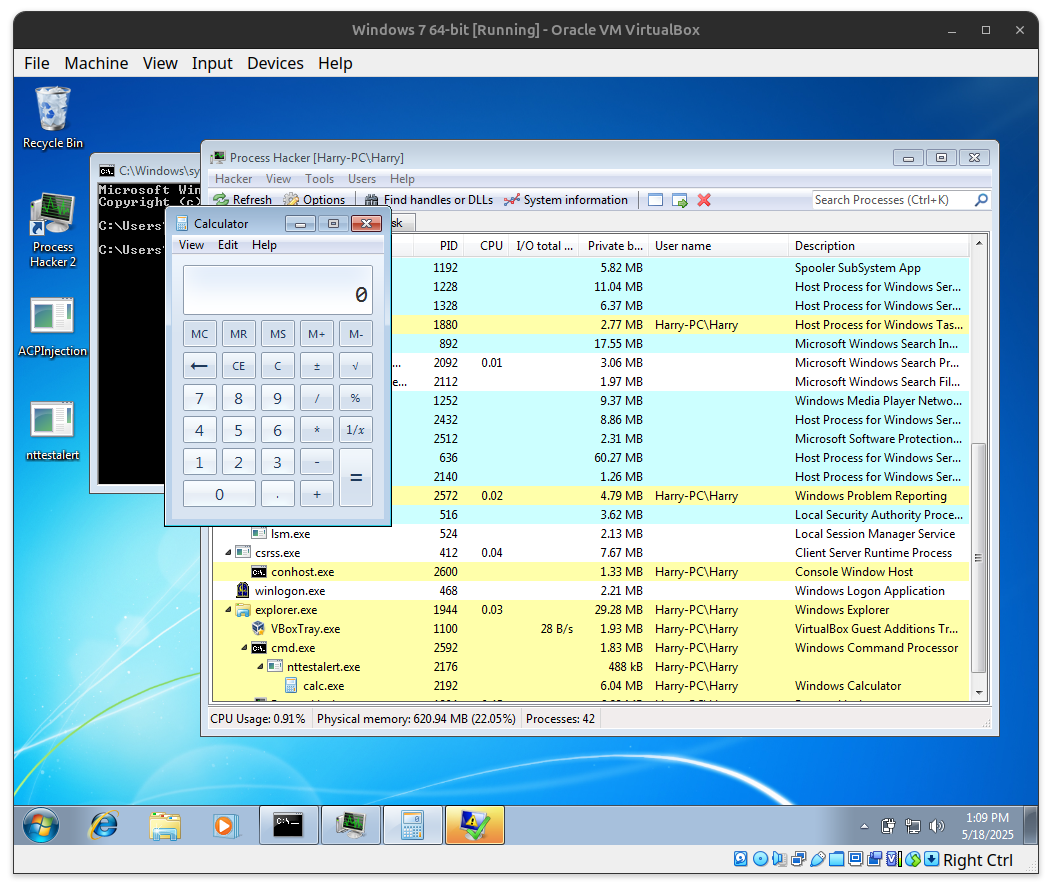Click calculator MS button
This screenshot has width=1052, height=890.
[x=278, y=334]
